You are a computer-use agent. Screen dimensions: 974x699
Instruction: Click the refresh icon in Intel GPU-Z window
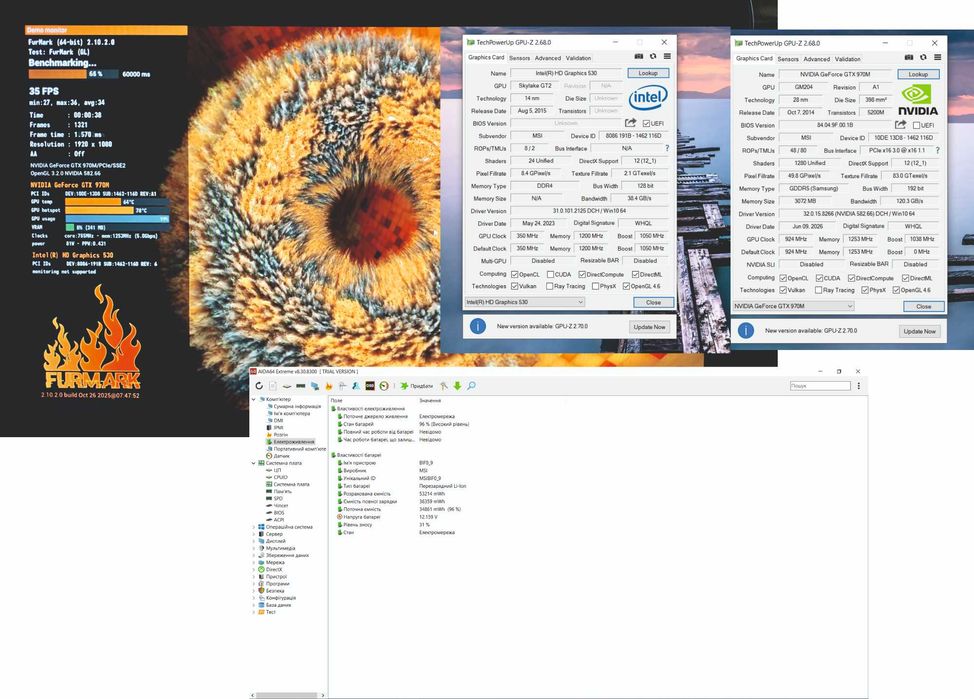[653, 57]
